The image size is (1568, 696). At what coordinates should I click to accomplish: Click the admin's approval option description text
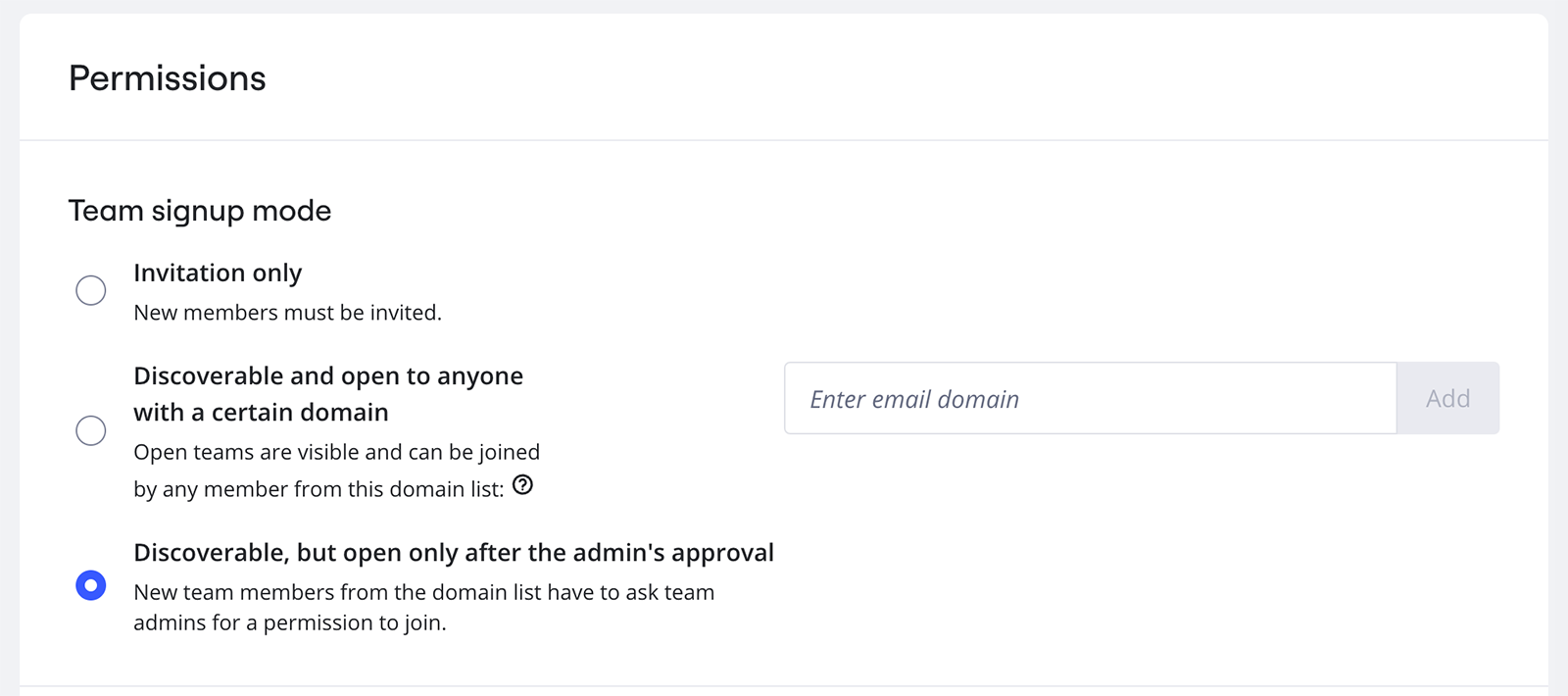point(423,606)
